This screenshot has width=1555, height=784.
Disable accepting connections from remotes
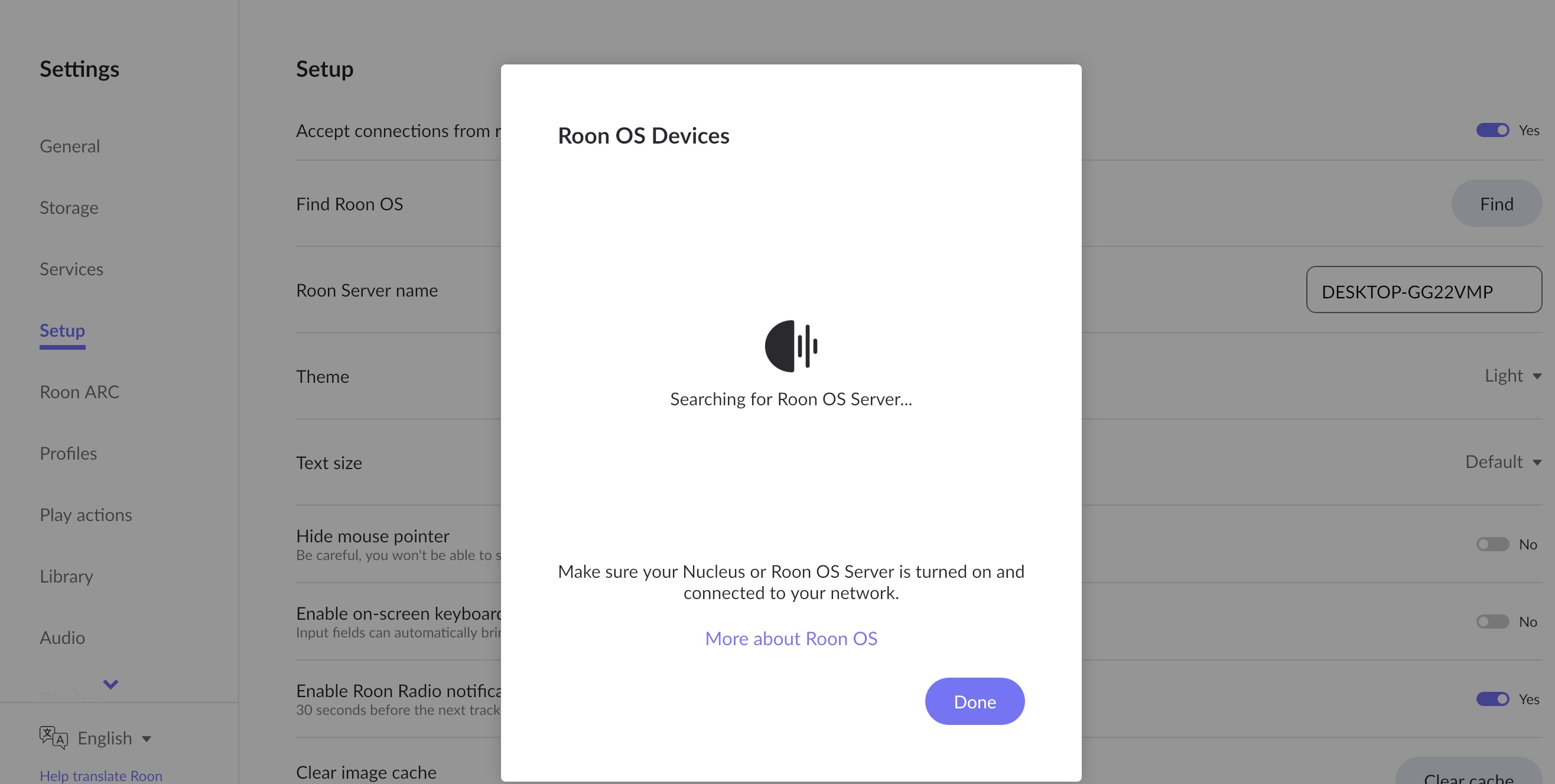click(1492, 130)
